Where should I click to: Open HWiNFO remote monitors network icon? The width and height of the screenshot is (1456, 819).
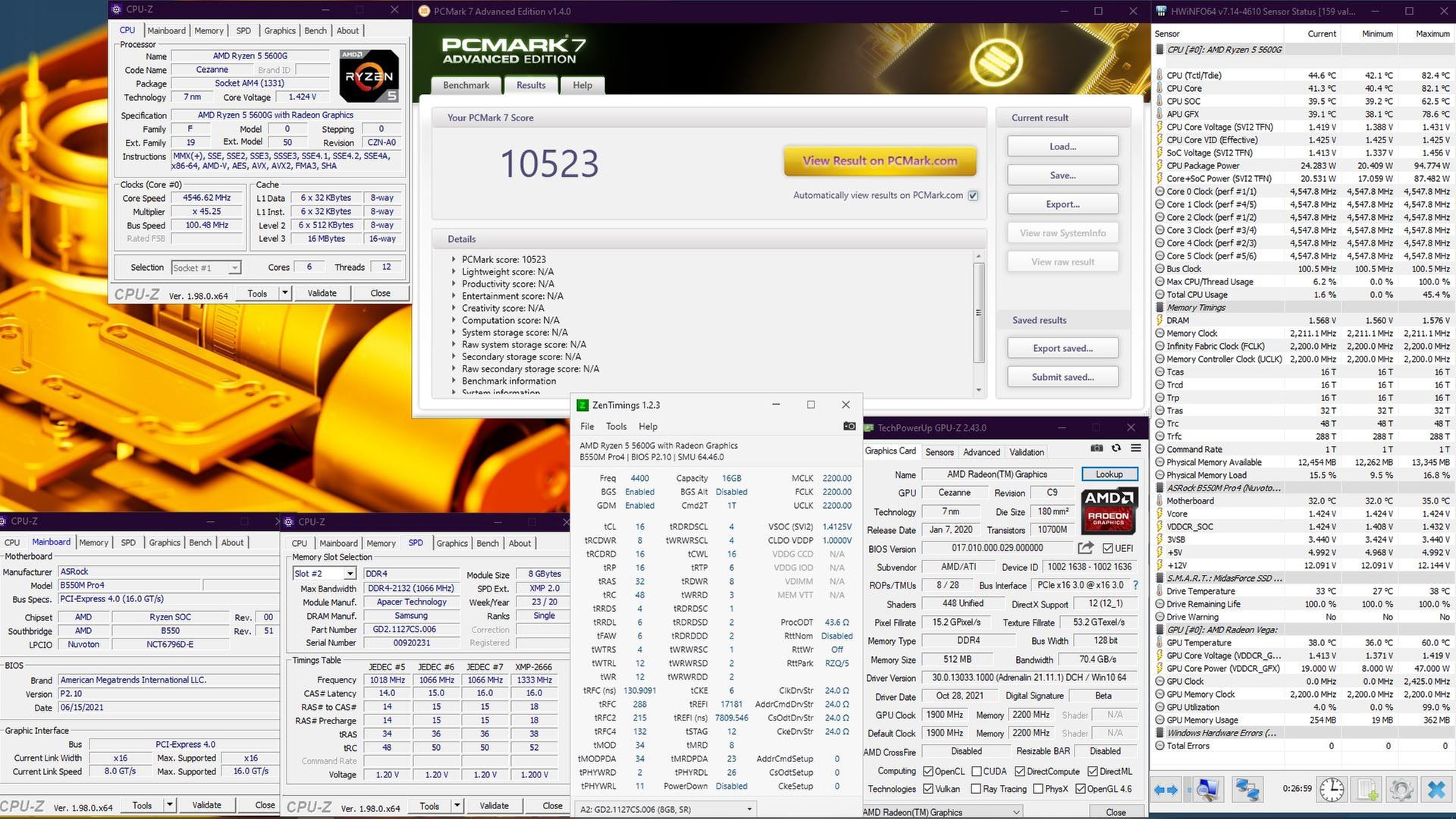pos(1247,789)
